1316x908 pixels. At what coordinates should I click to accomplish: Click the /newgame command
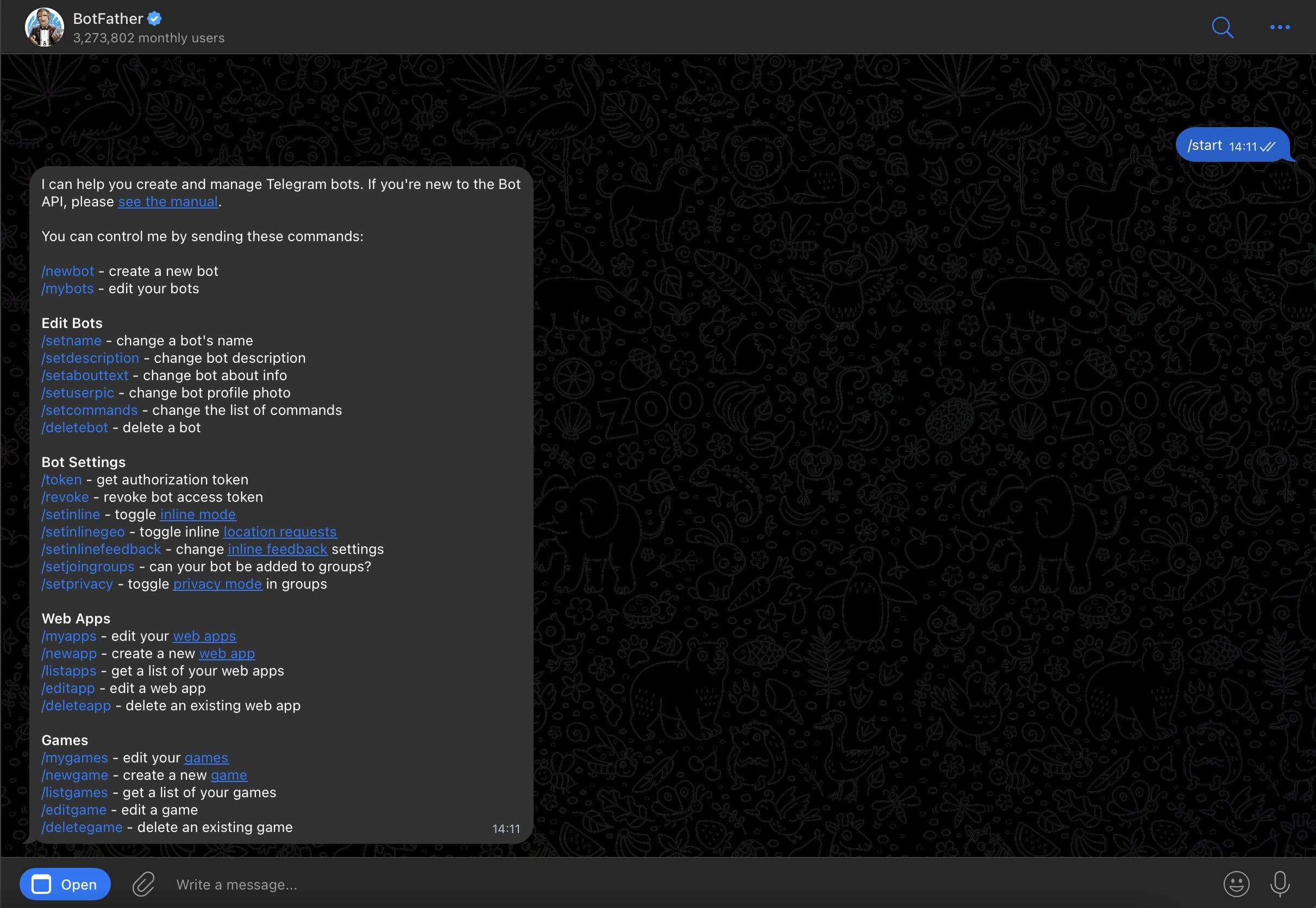(74, 775)
